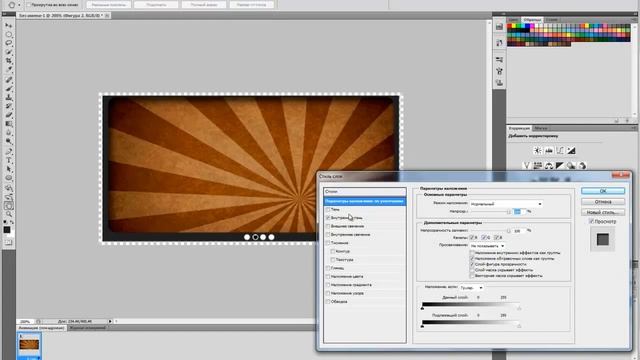Click OK in Layer Style dialog

pyautogui.click(x=603, y=191)
